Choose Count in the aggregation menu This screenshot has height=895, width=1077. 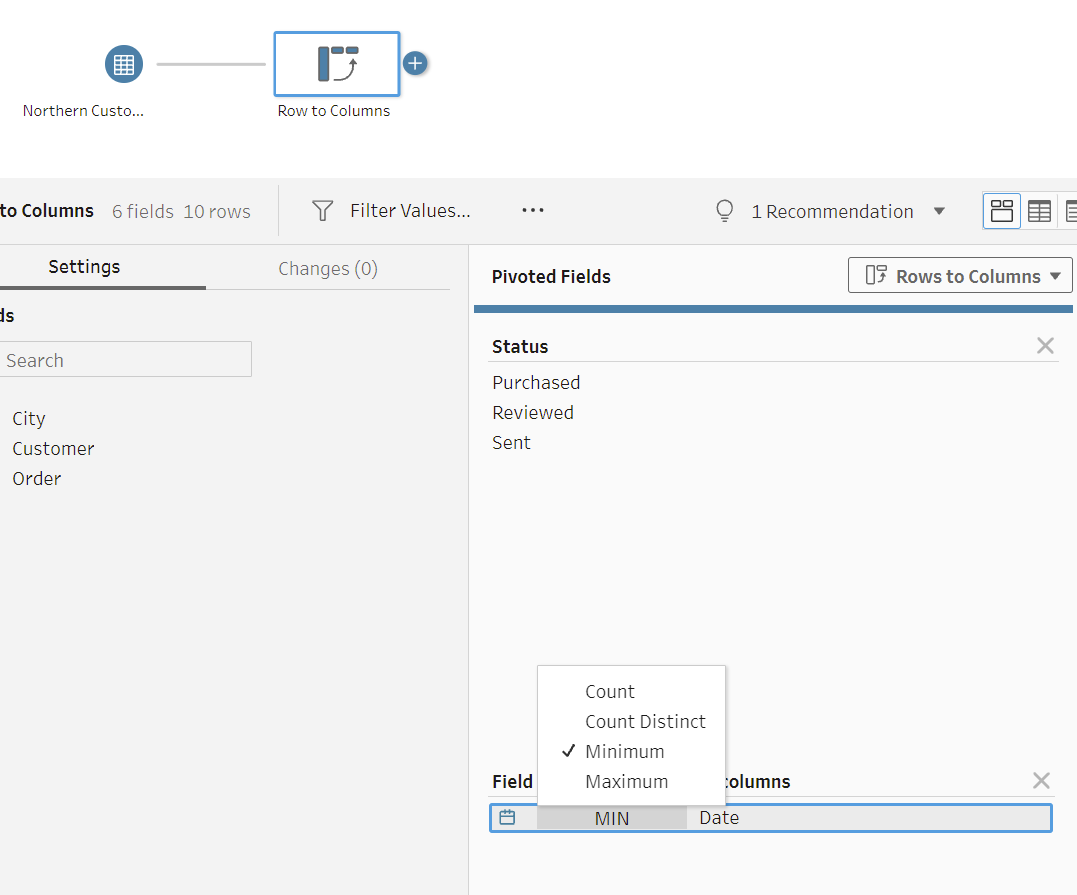tap(609, 691)
